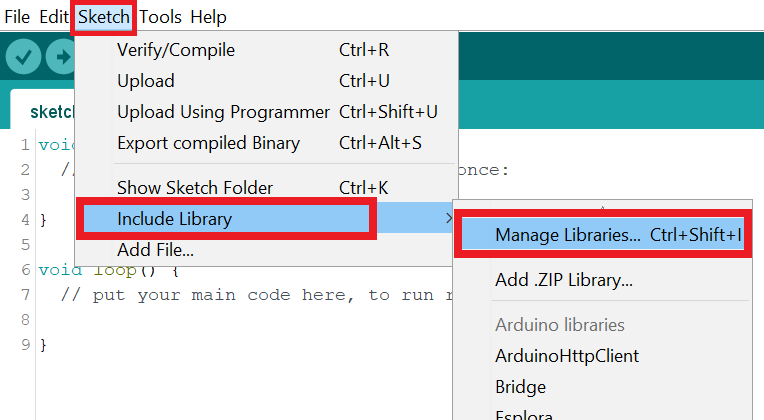Select the plain Upload menu entry
This screenshot has height=420, width=764.
[x=146, y=81]
